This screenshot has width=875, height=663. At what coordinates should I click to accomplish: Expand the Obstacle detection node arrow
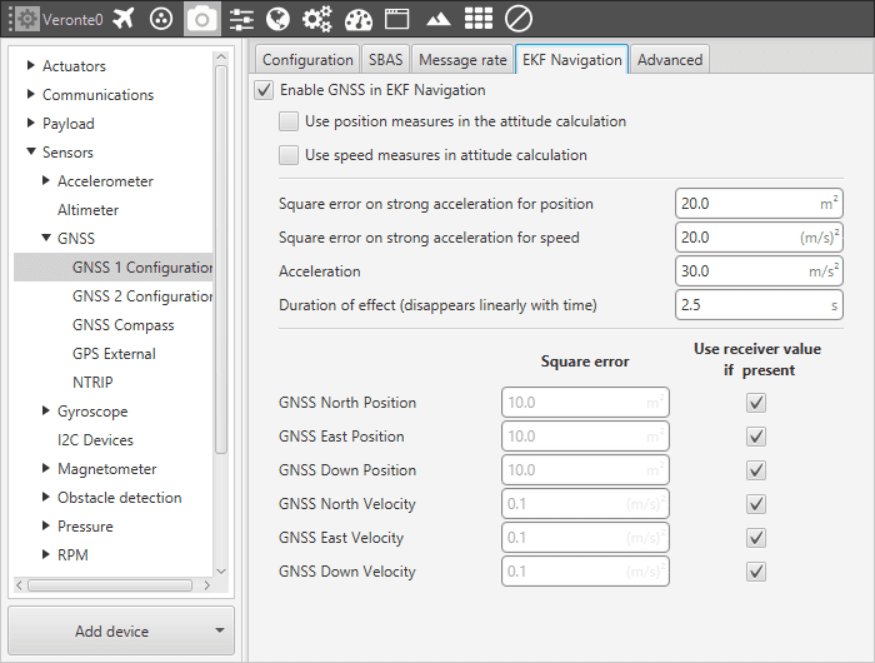click(x=46, y=497)
